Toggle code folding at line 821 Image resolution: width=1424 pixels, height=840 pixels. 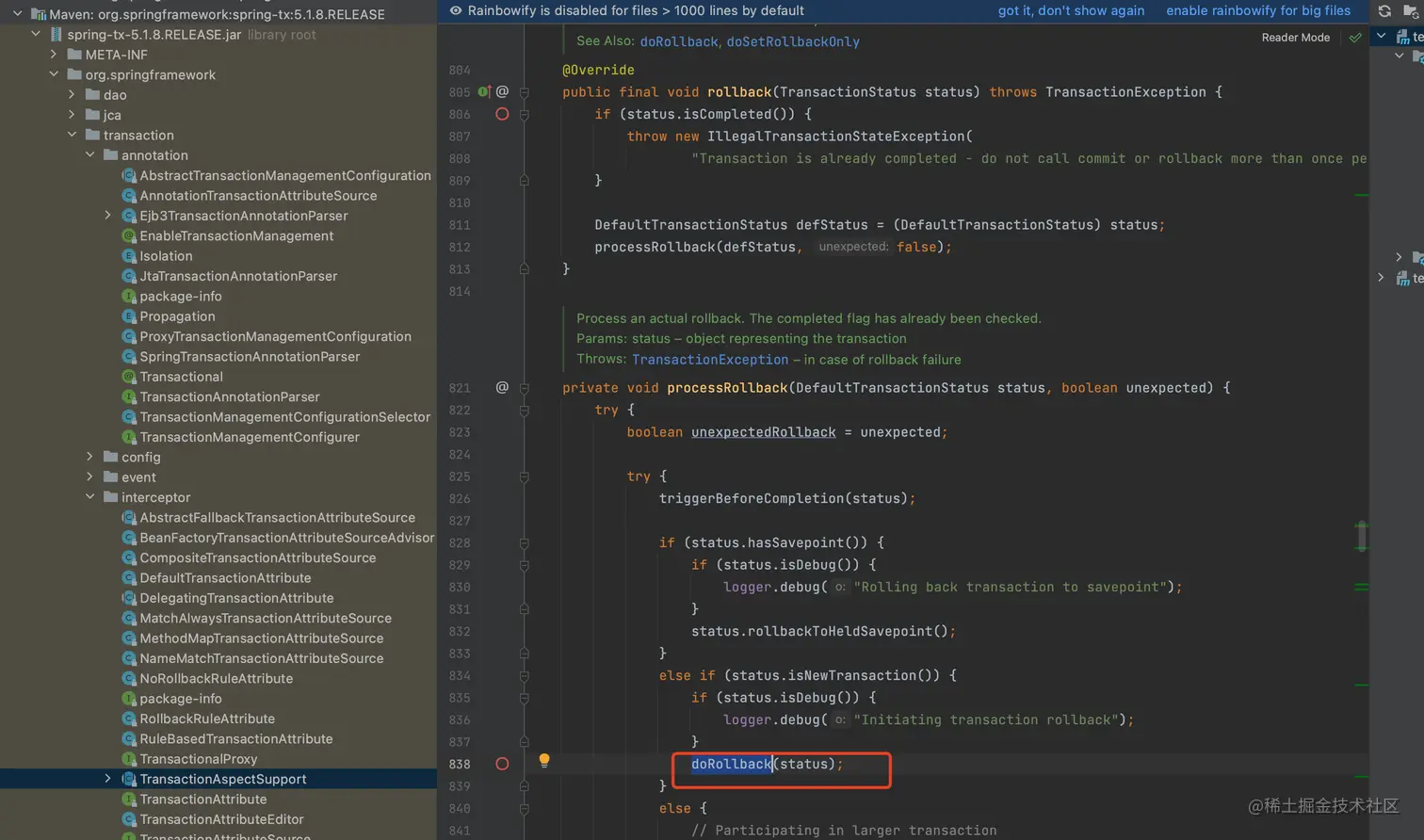coord(525,388)
